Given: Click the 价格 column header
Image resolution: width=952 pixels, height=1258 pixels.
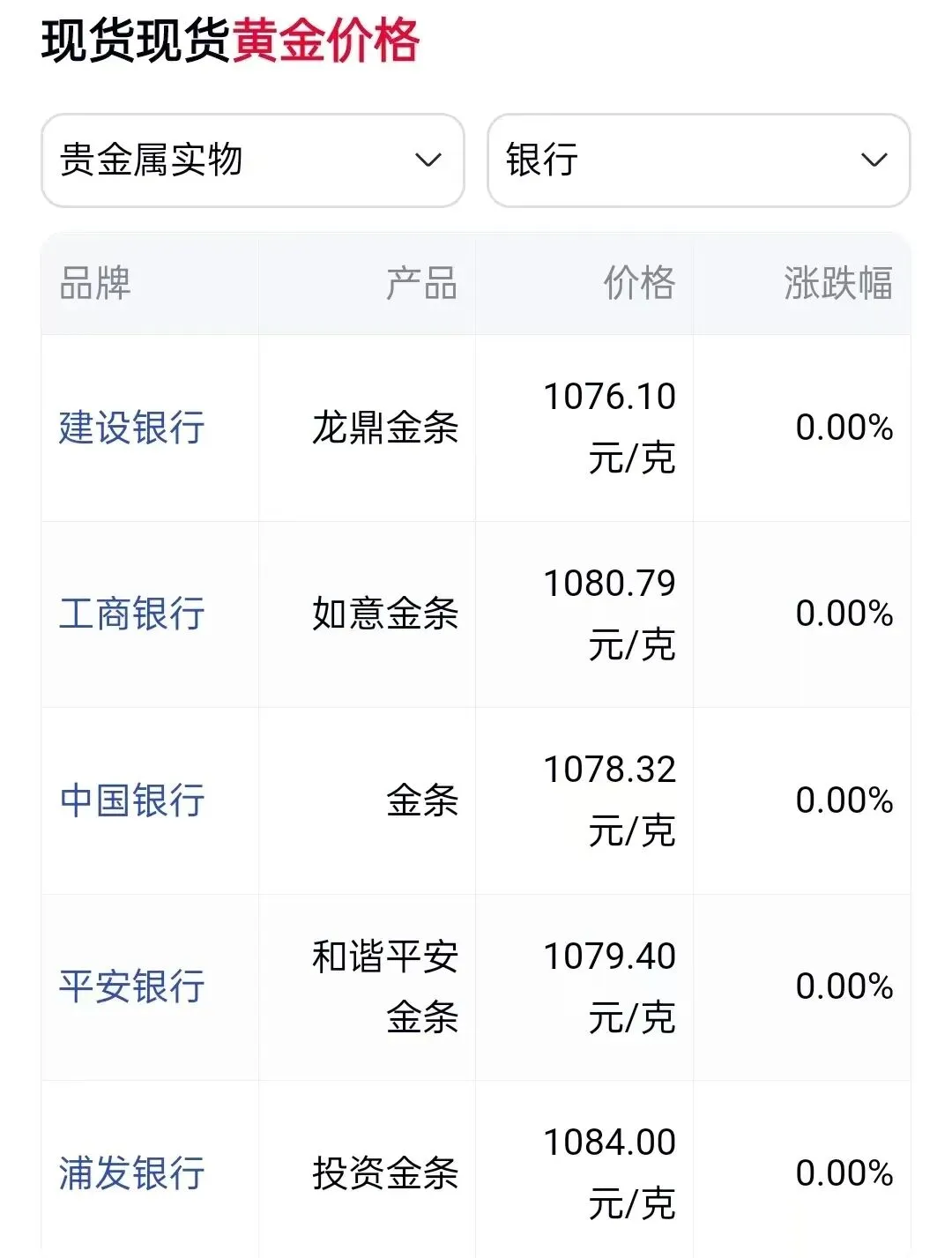Looking at the screenshot, I should (x=639, y=284).
